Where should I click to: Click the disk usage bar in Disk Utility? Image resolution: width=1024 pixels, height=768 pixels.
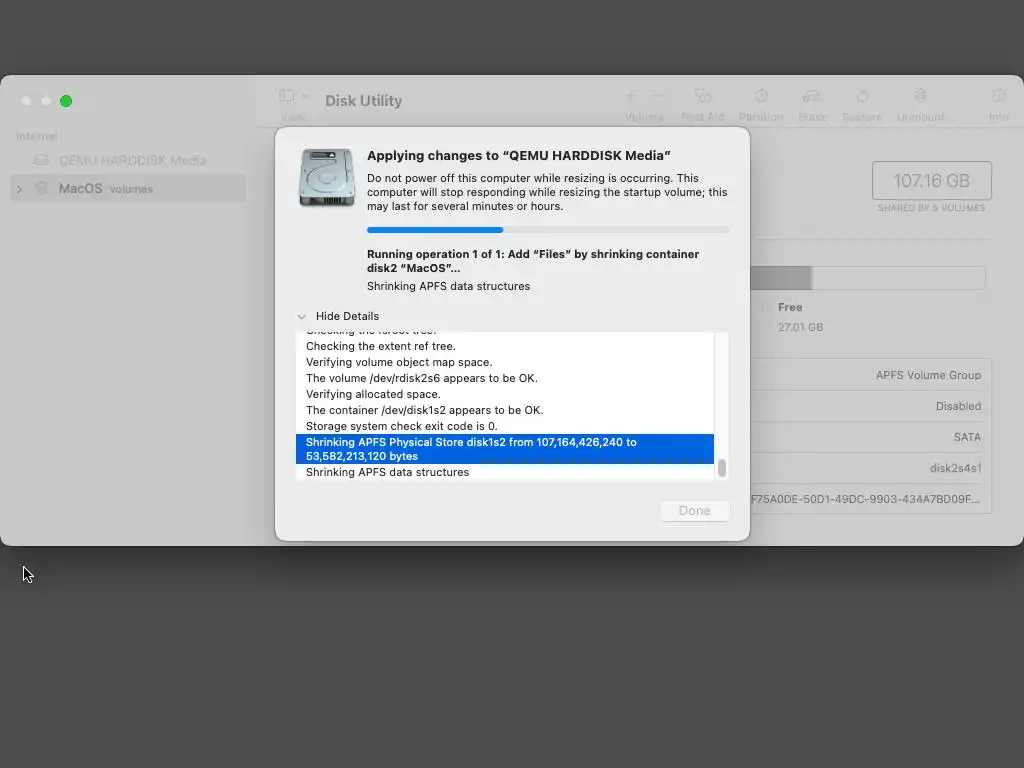[867, 278]
